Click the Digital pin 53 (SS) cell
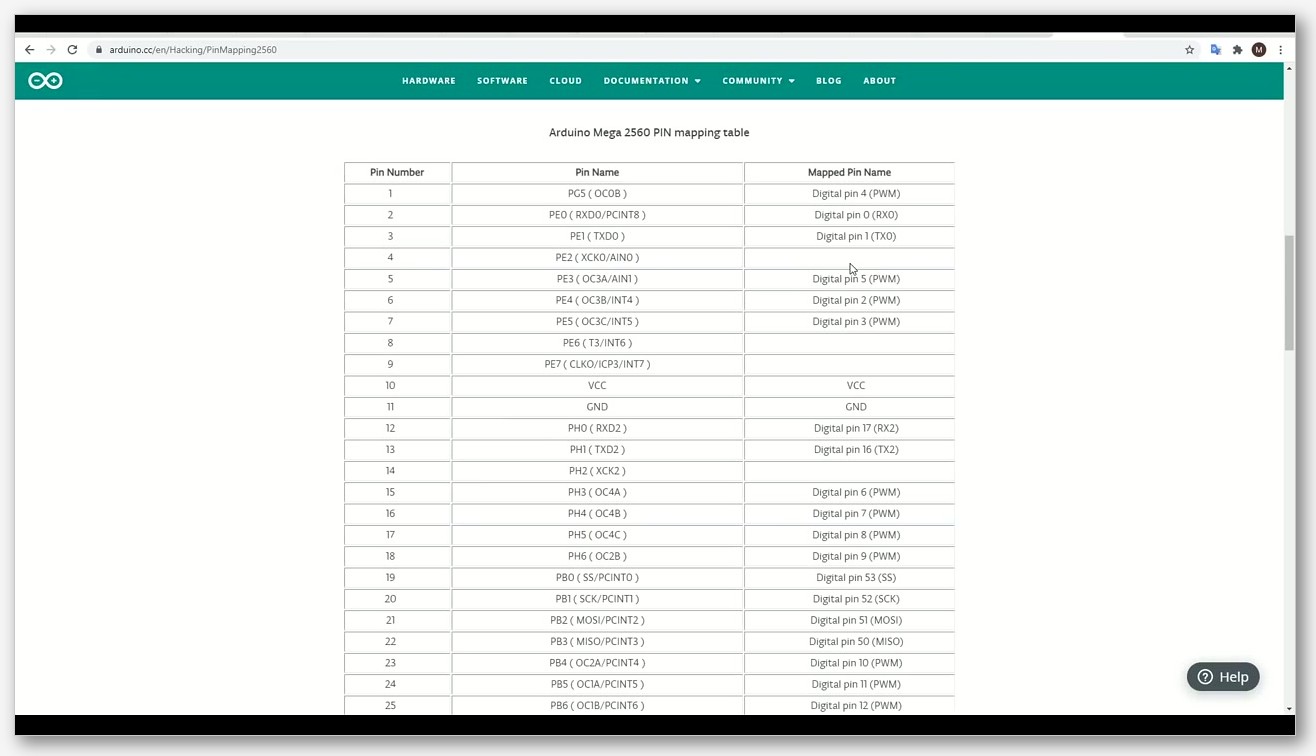 tap(849, 578)
